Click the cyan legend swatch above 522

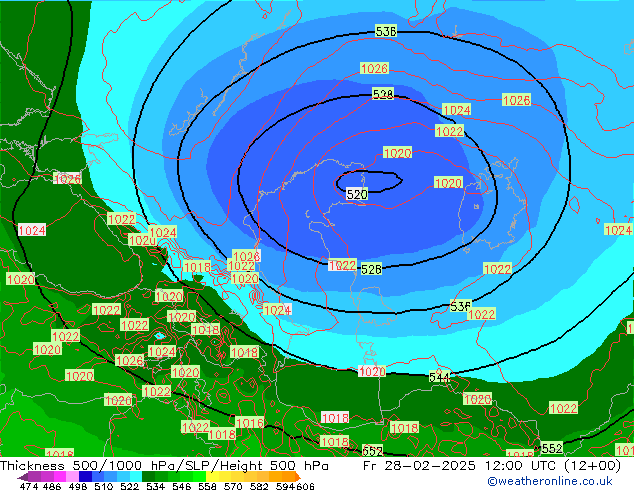point(136,476)
